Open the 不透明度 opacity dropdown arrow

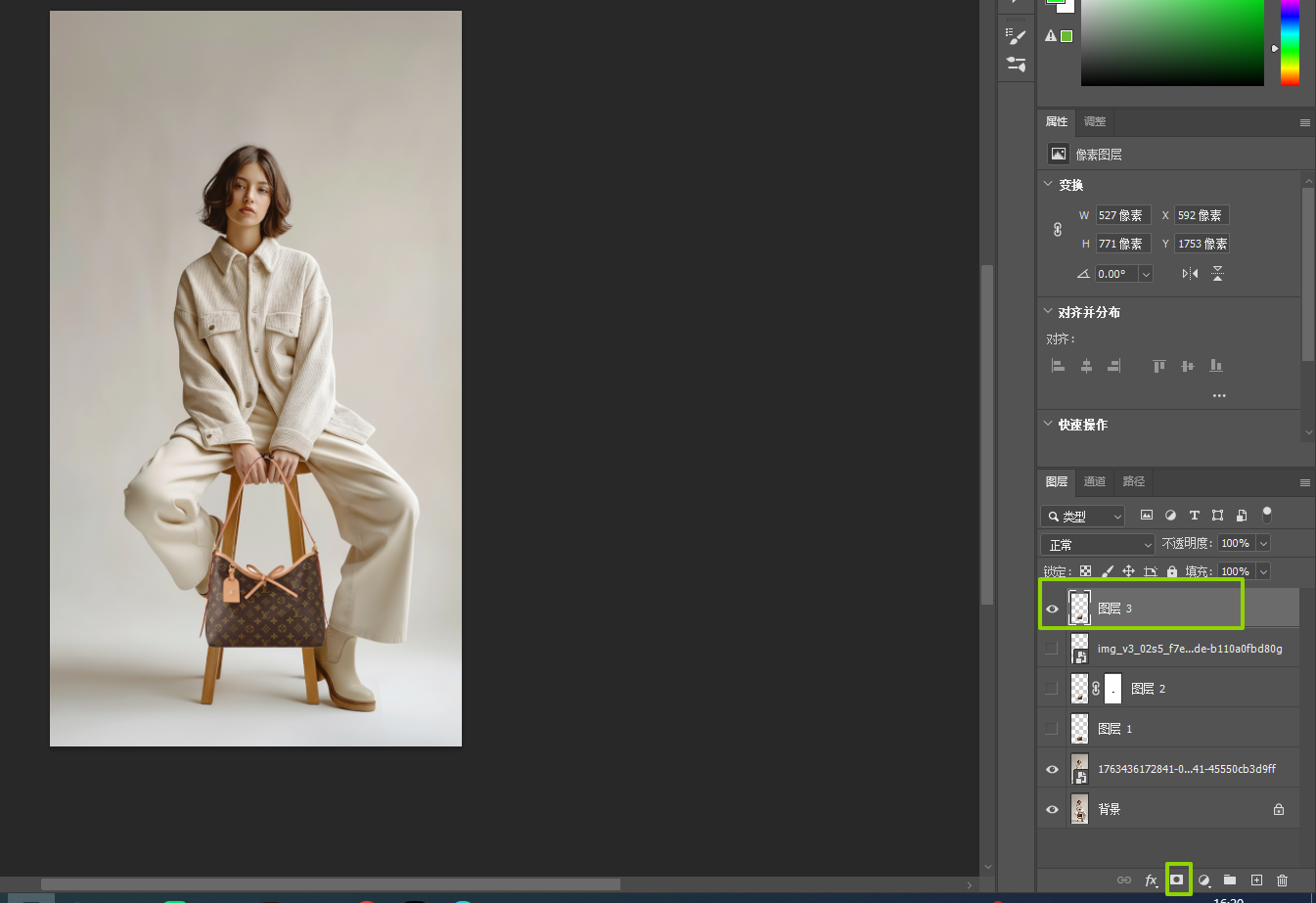click(1263, 544)
